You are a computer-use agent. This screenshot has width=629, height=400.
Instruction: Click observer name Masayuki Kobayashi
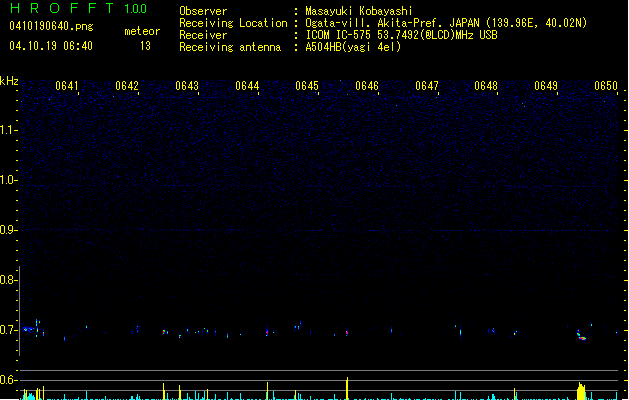click(x=359, y=11)
